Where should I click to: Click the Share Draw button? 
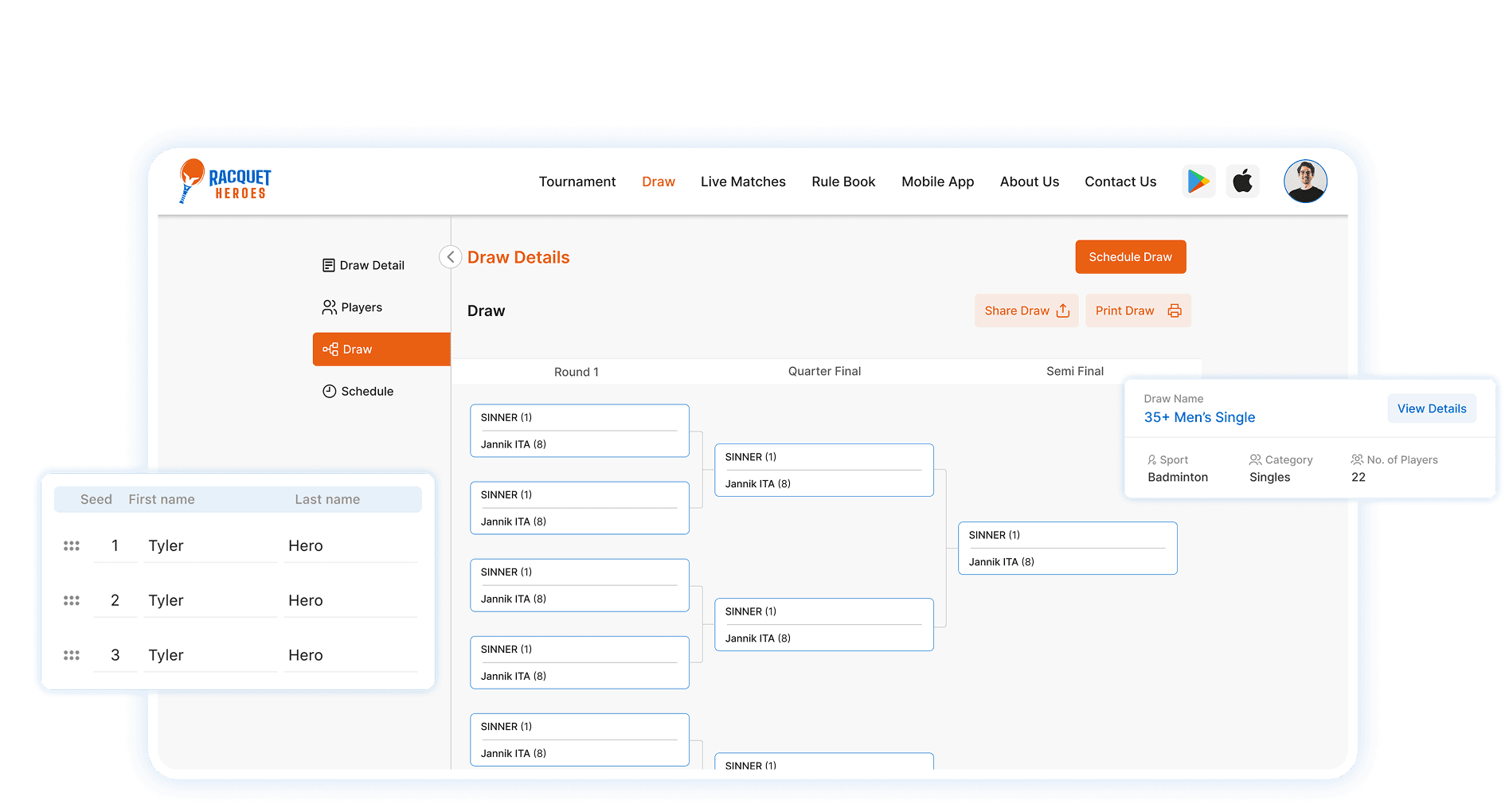point(1026,310)
